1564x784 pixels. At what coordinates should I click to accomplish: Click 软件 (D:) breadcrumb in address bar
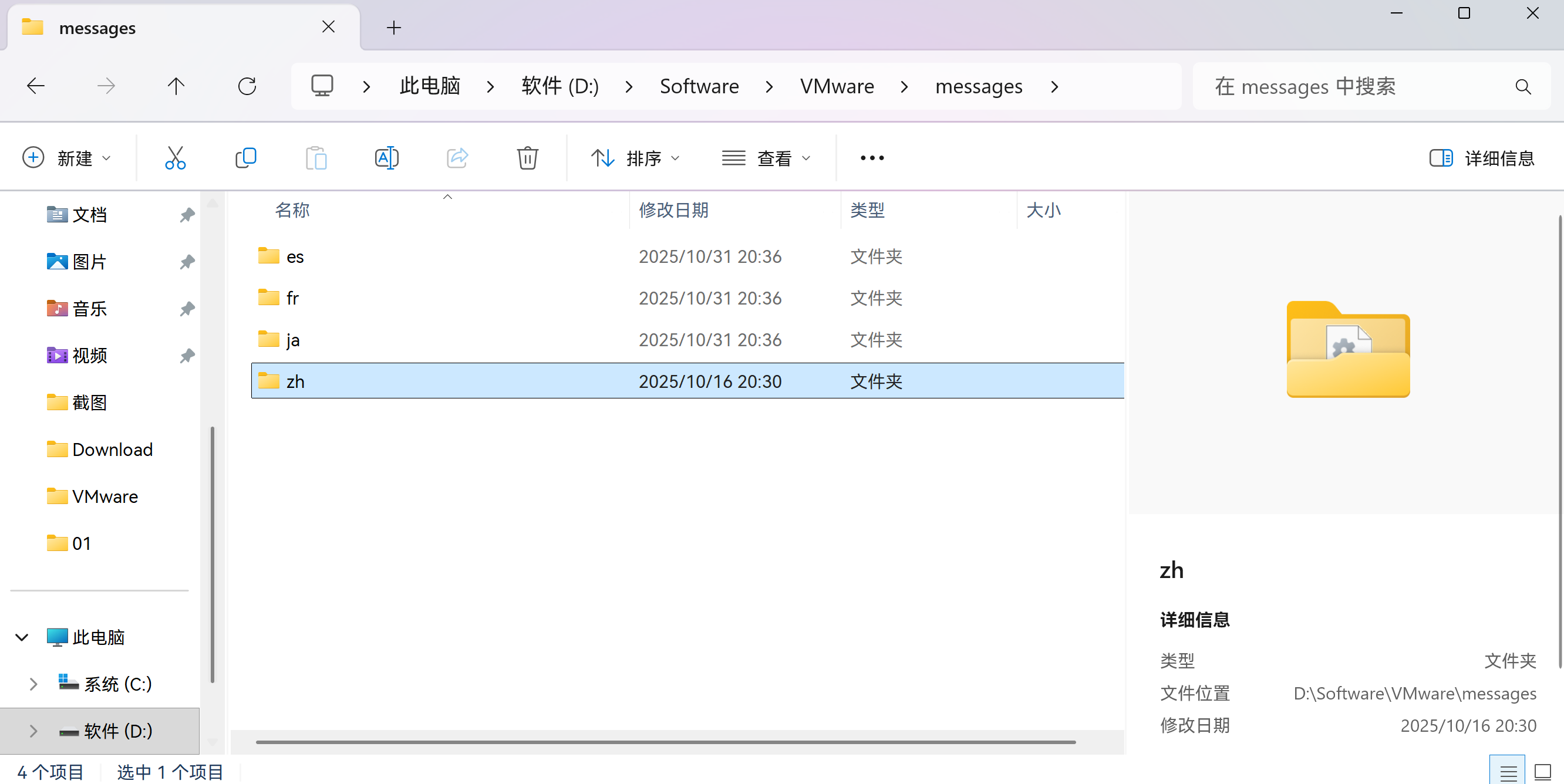tap(559, 86)
